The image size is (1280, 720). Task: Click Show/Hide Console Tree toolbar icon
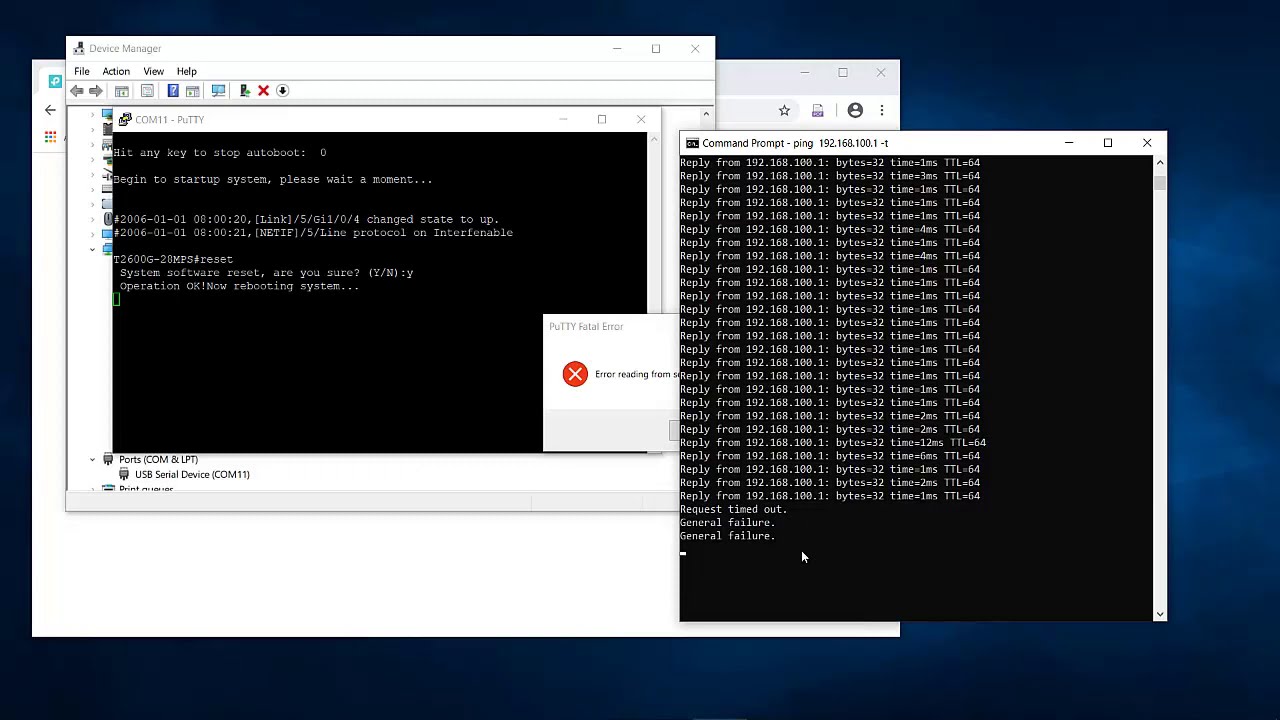pos(122,91)
